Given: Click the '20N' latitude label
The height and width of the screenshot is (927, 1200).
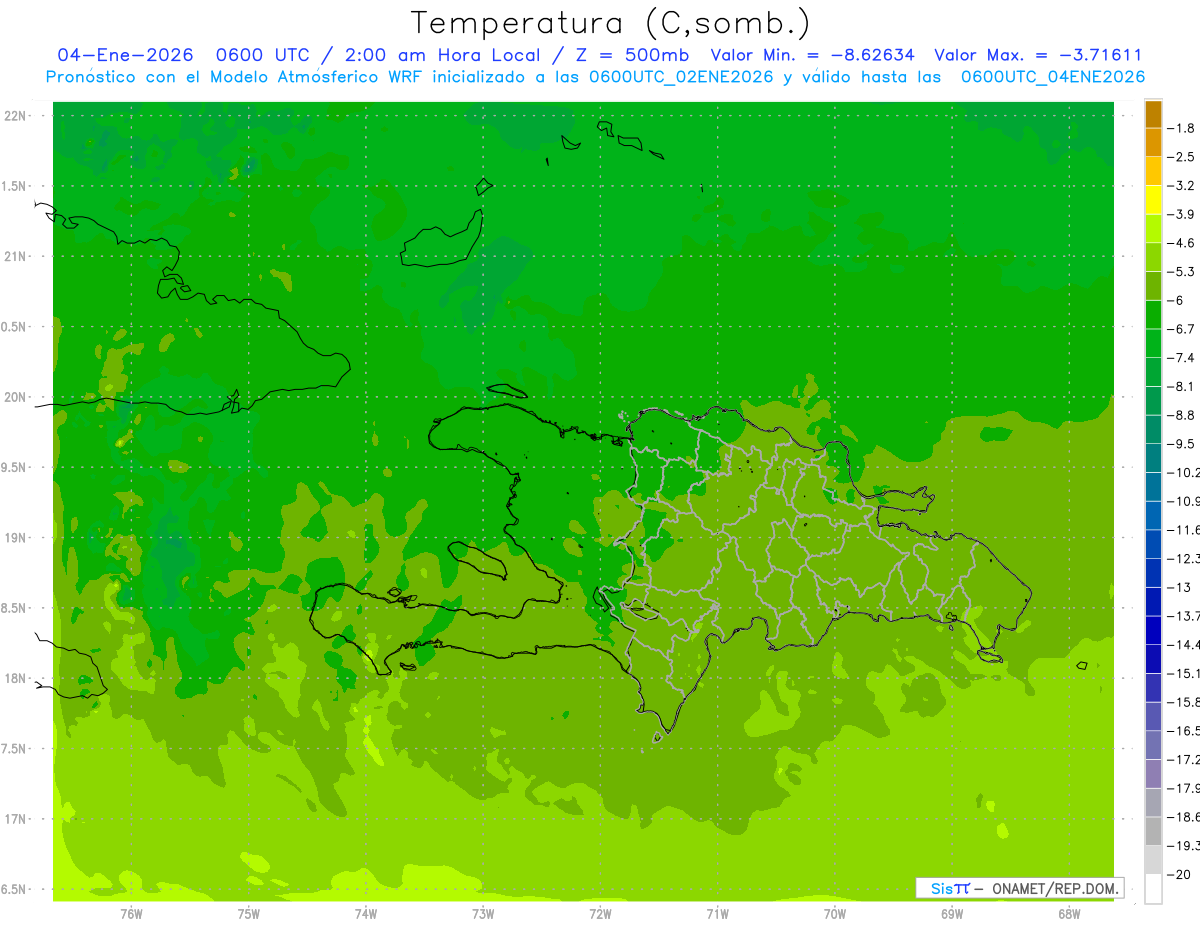Looking at the screenshot, I should click(17, 397).
